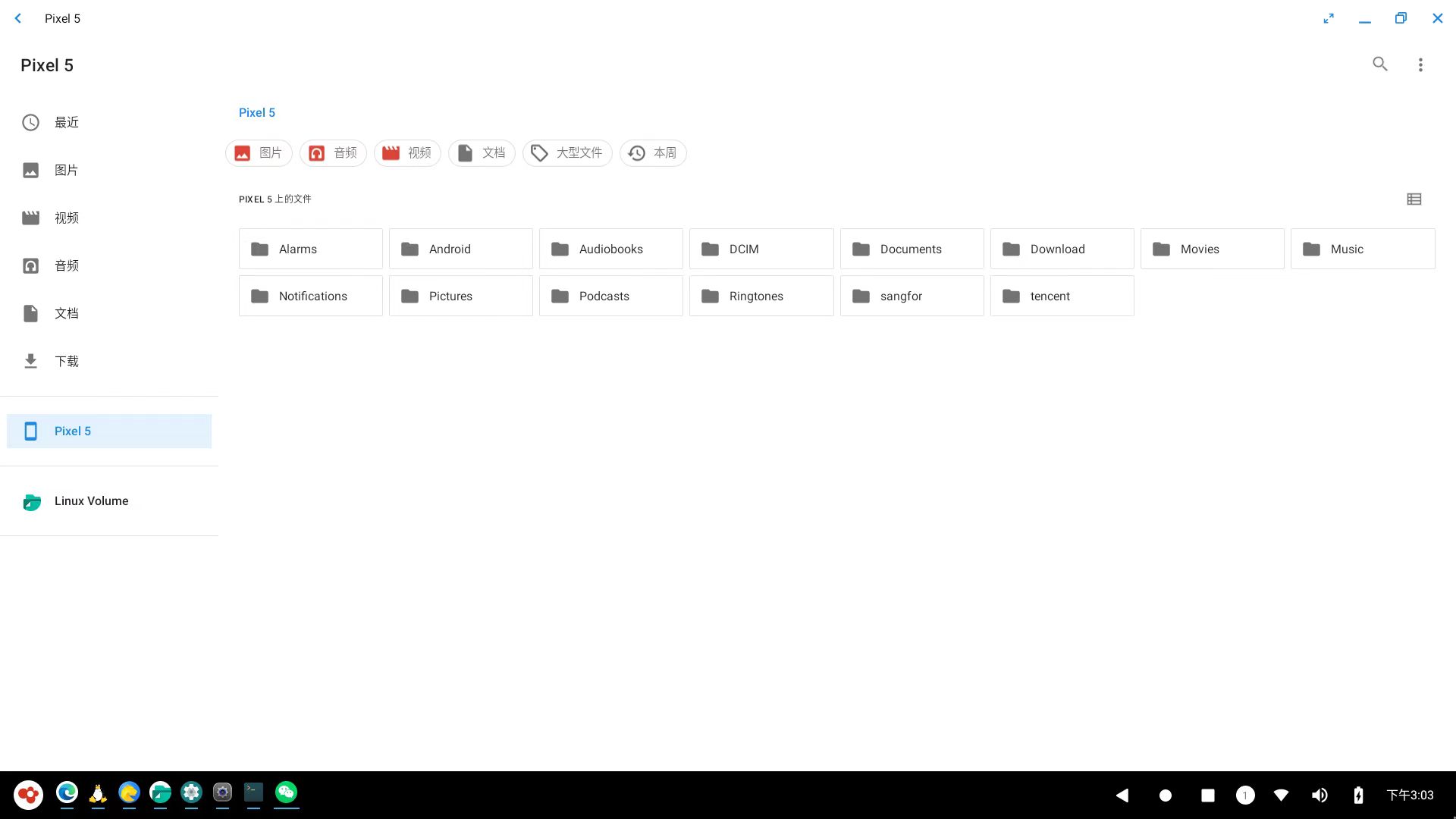Click the three-dot menu icon
Viewport: 1456px width, 819px height.
click(1421, 64)
